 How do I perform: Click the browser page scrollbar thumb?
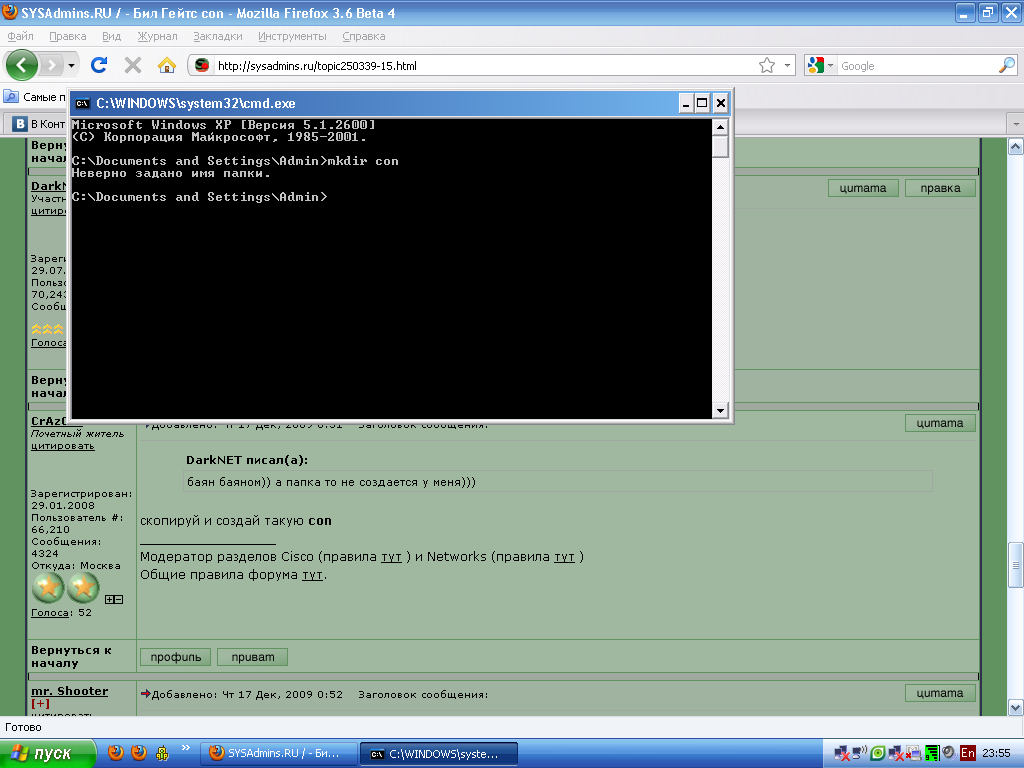[1016, 566]
